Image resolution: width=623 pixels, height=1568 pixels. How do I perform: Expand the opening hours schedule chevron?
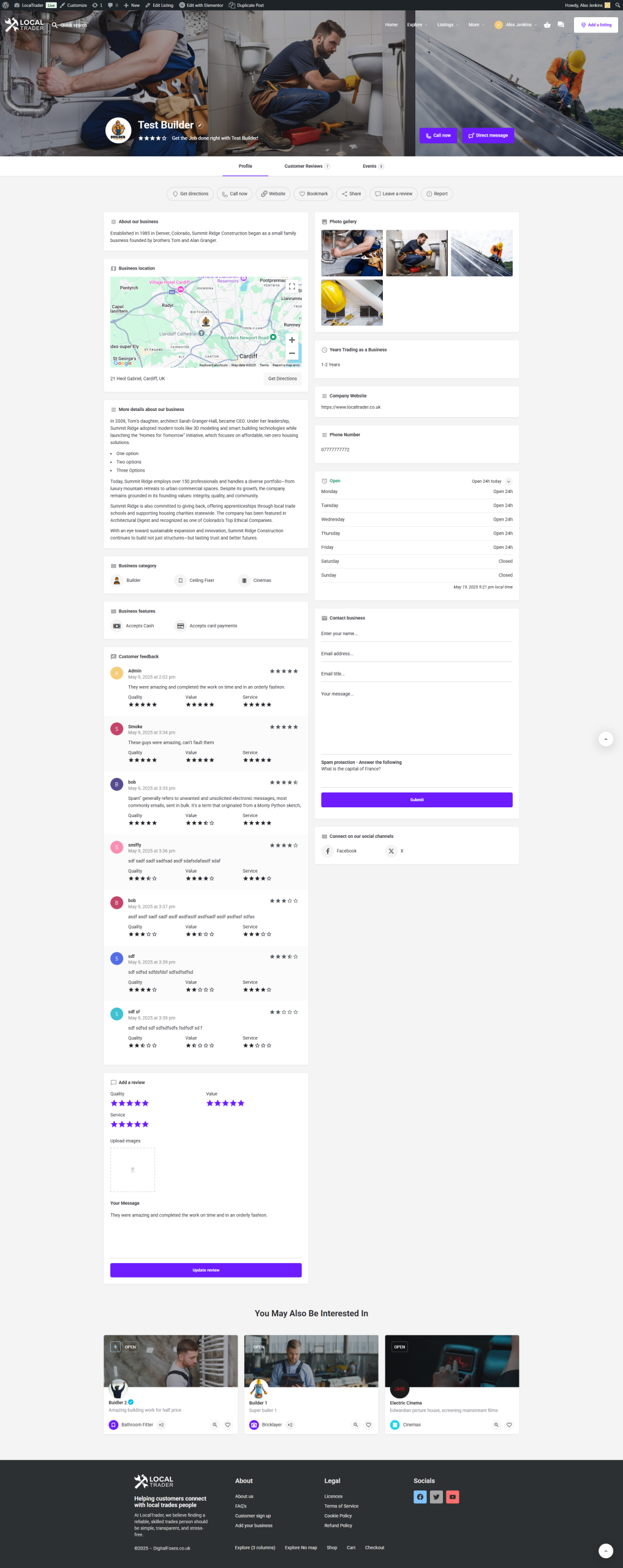508,481
